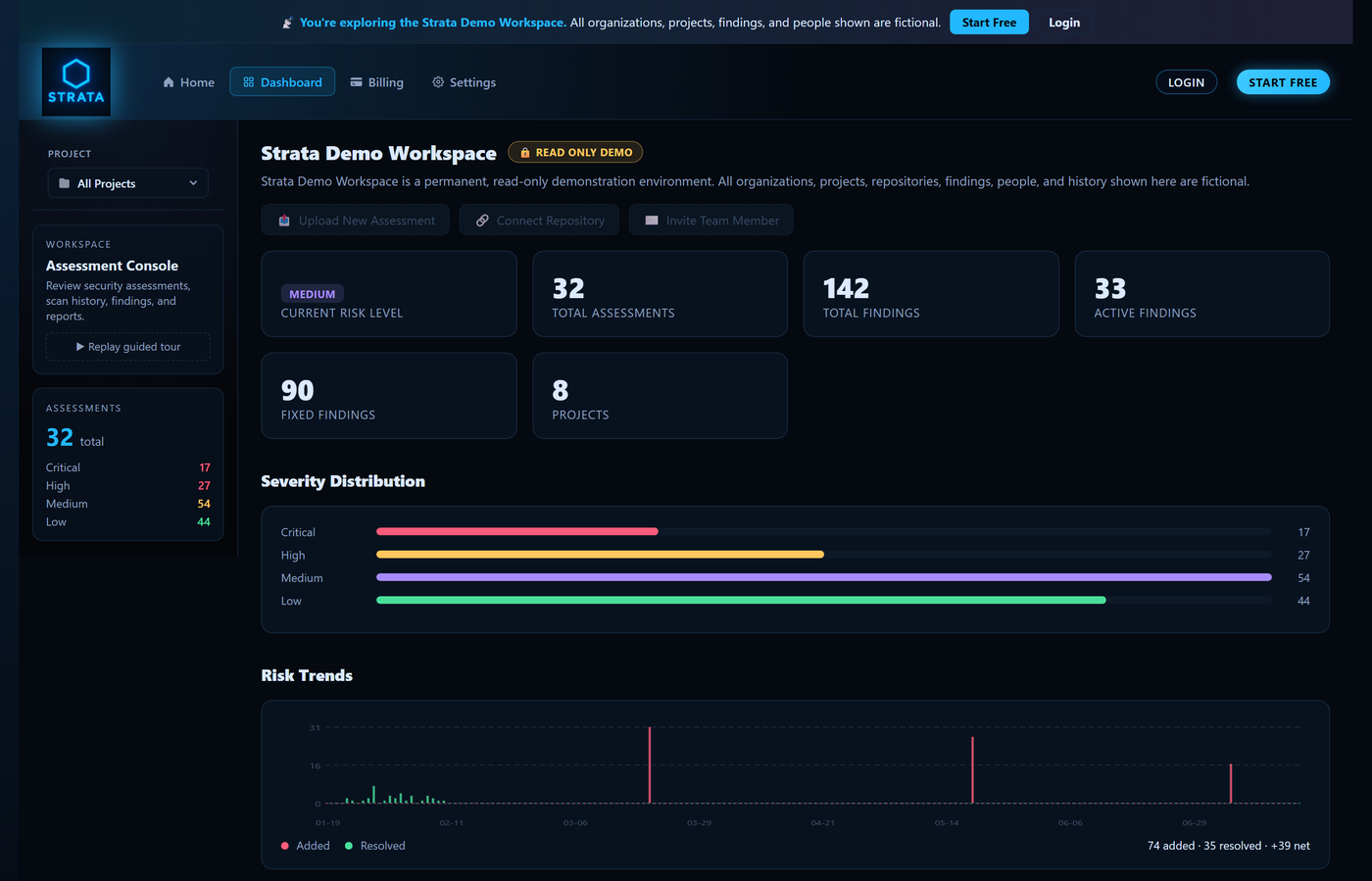Click Start Free in the top banner
1372x881 pixels.
click(x=989, y=23)
